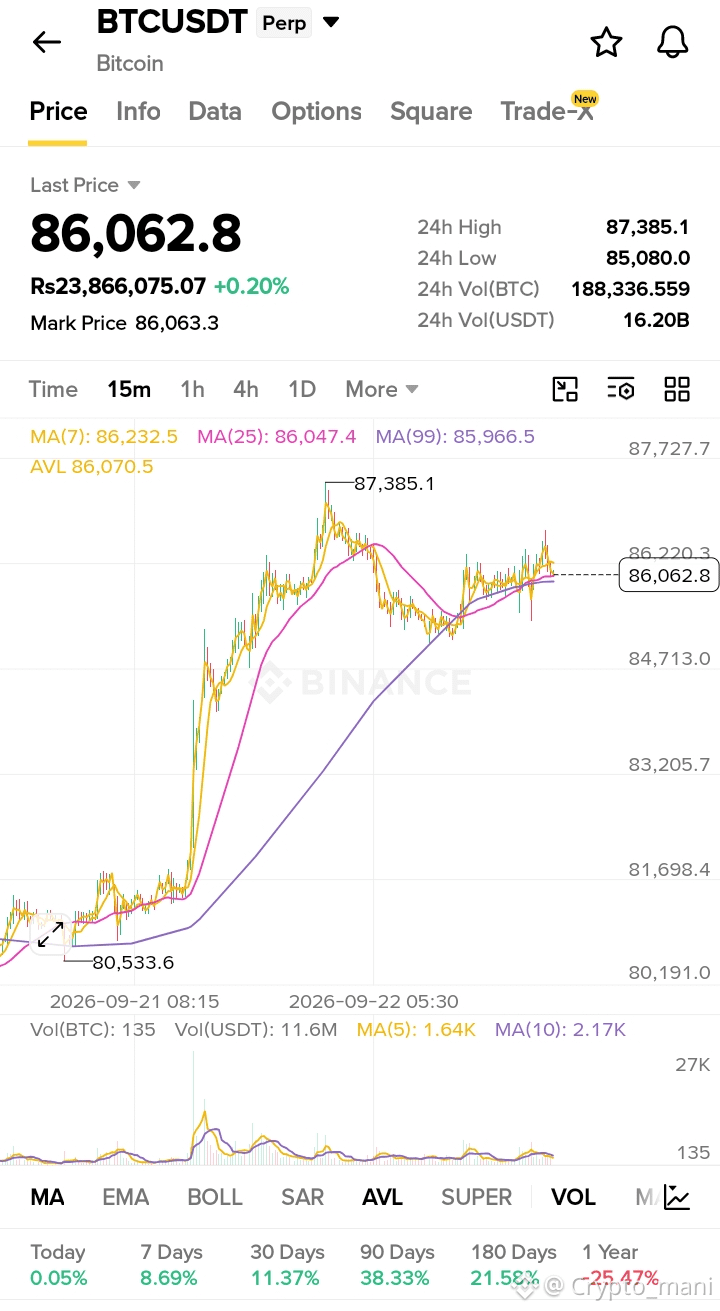Toggle the VOL sub-indicator
Viewport: 720px width, 1311px height.
tap(573, 1197)
